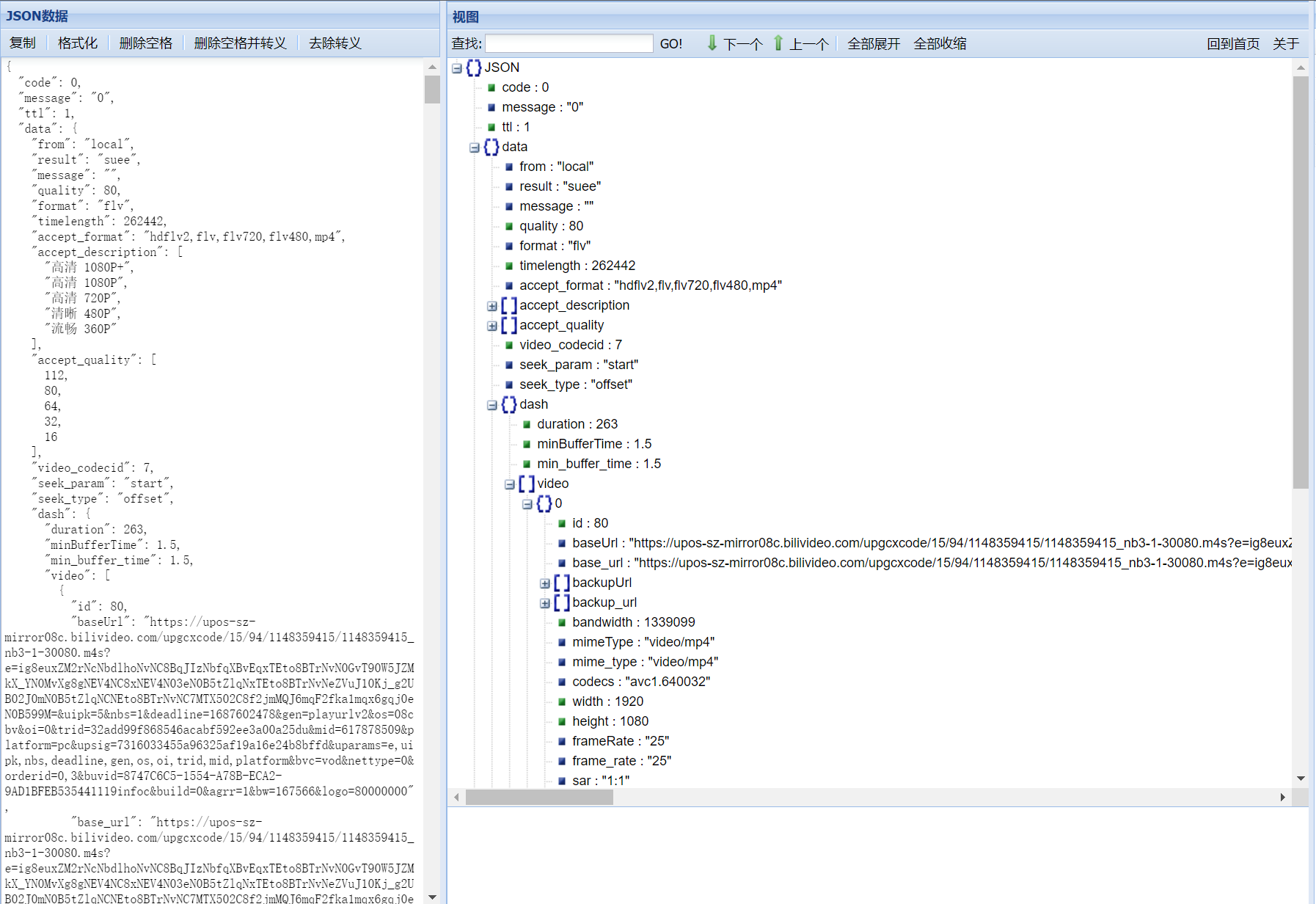Click green square icon beside width : 1920
The width and height of the screenshot is (1316, 904).
(x=562, y=702)
